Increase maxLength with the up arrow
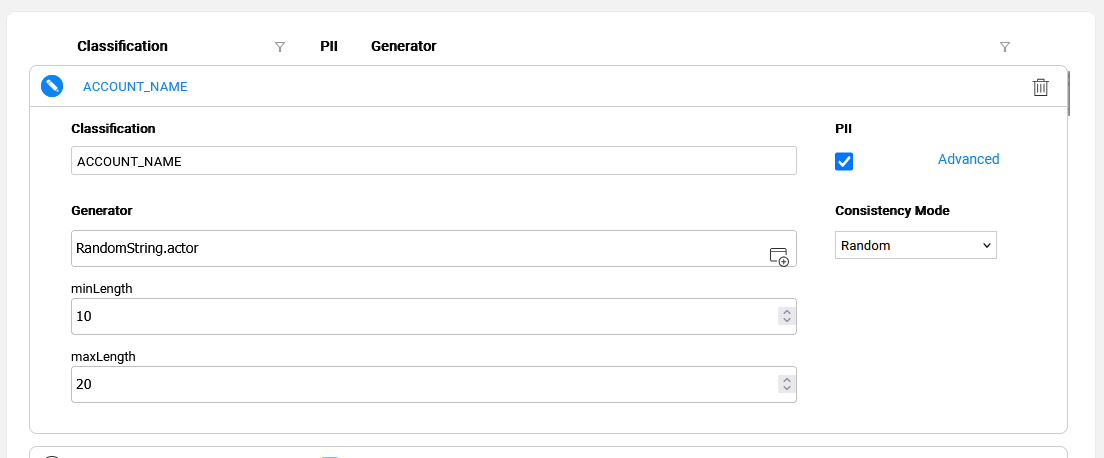This screenshot has height=458, width=1104. click(787, 380)
